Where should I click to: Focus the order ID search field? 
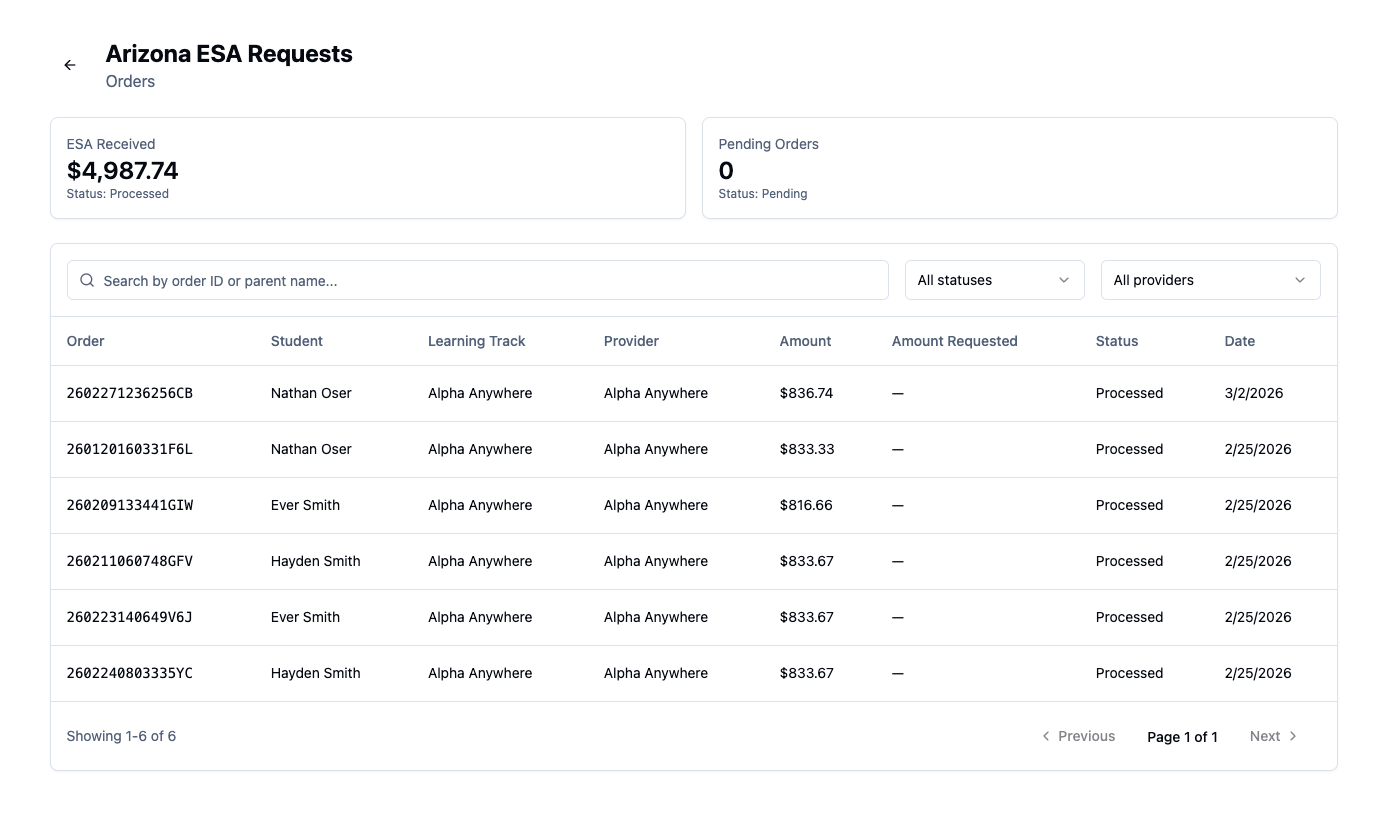tap(490, 281)
